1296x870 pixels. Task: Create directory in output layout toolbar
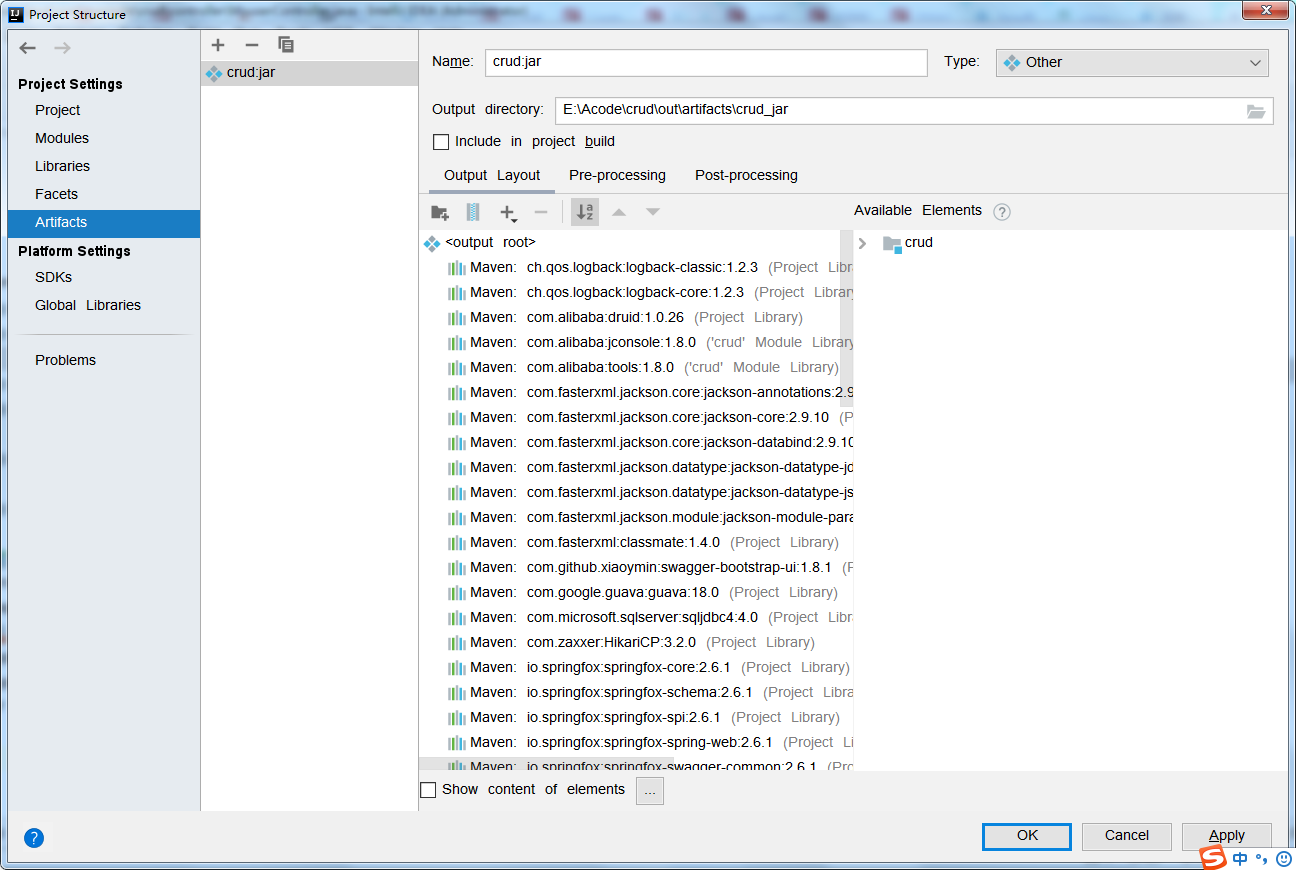pyautogui.click(x=440, y=212)
